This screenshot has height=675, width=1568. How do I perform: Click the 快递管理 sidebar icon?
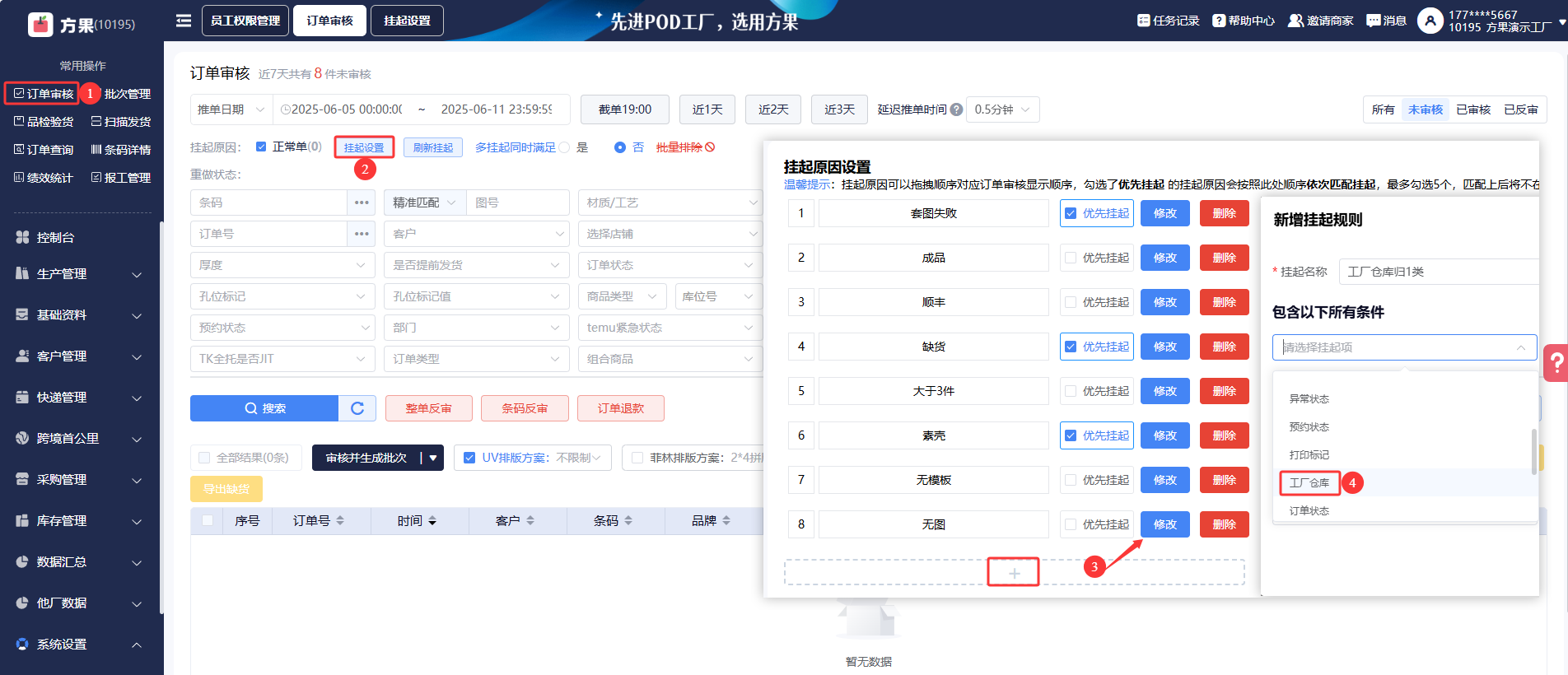(x=22, y=397)
